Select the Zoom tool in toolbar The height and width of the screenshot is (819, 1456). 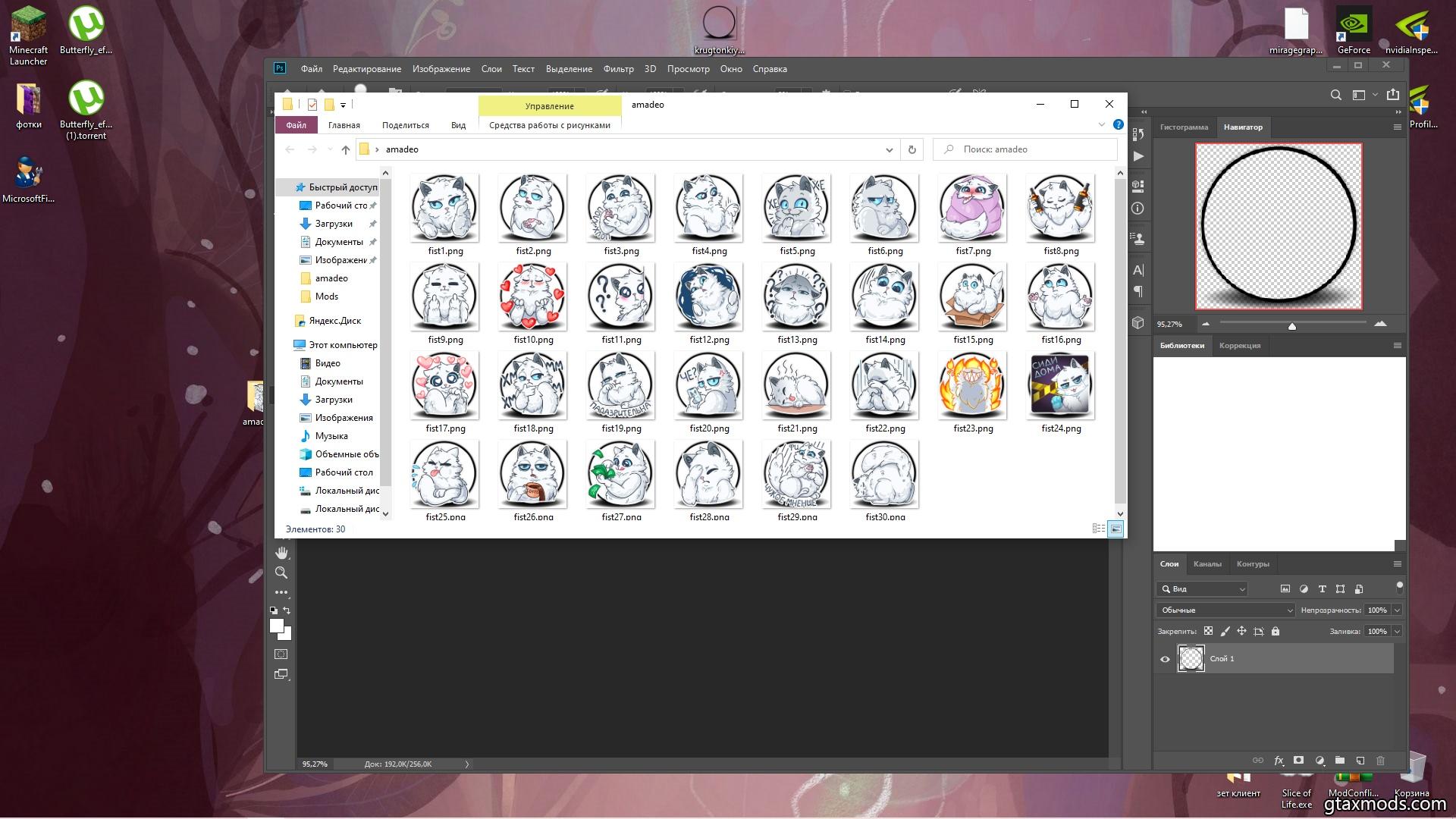(x=281, y=573)
